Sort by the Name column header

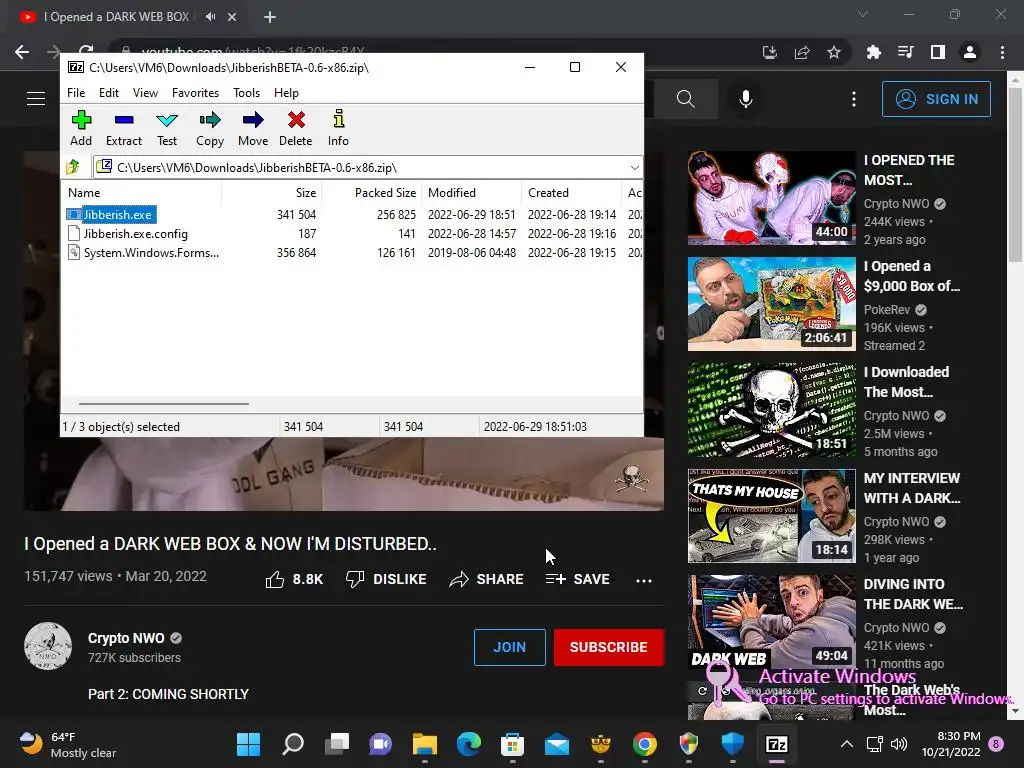pyautogui.click(x=142, y=193)
